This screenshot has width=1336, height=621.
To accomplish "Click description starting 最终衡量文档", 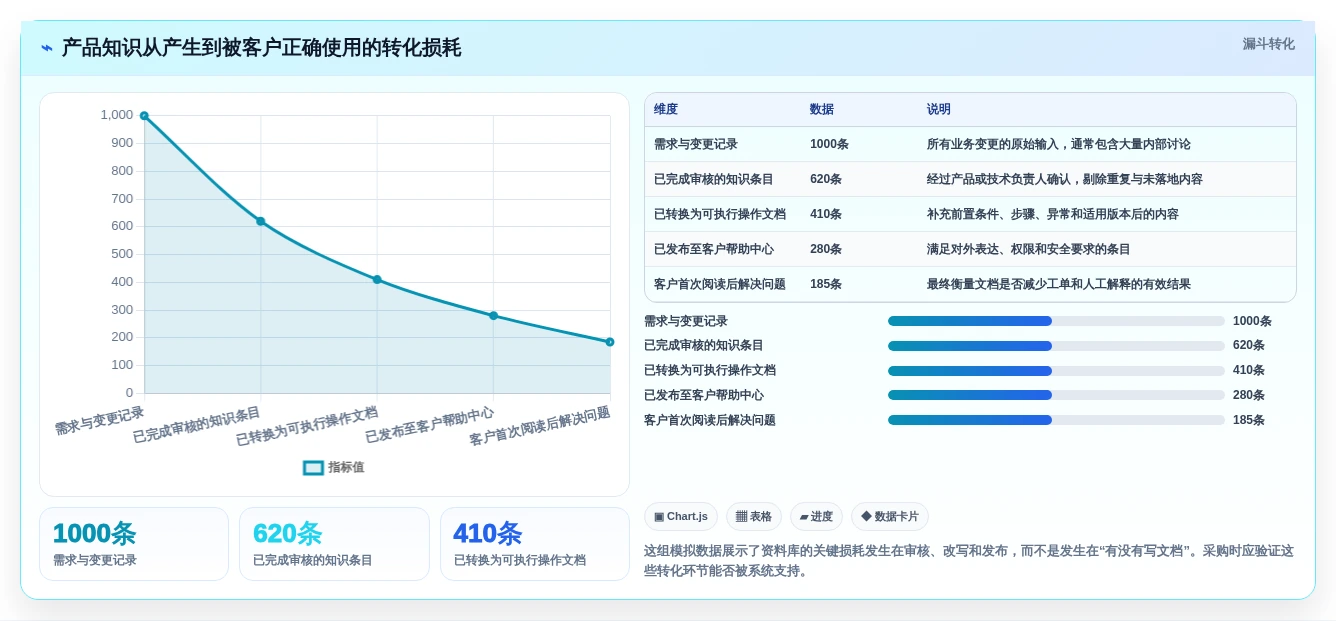I will [1059, 284].
